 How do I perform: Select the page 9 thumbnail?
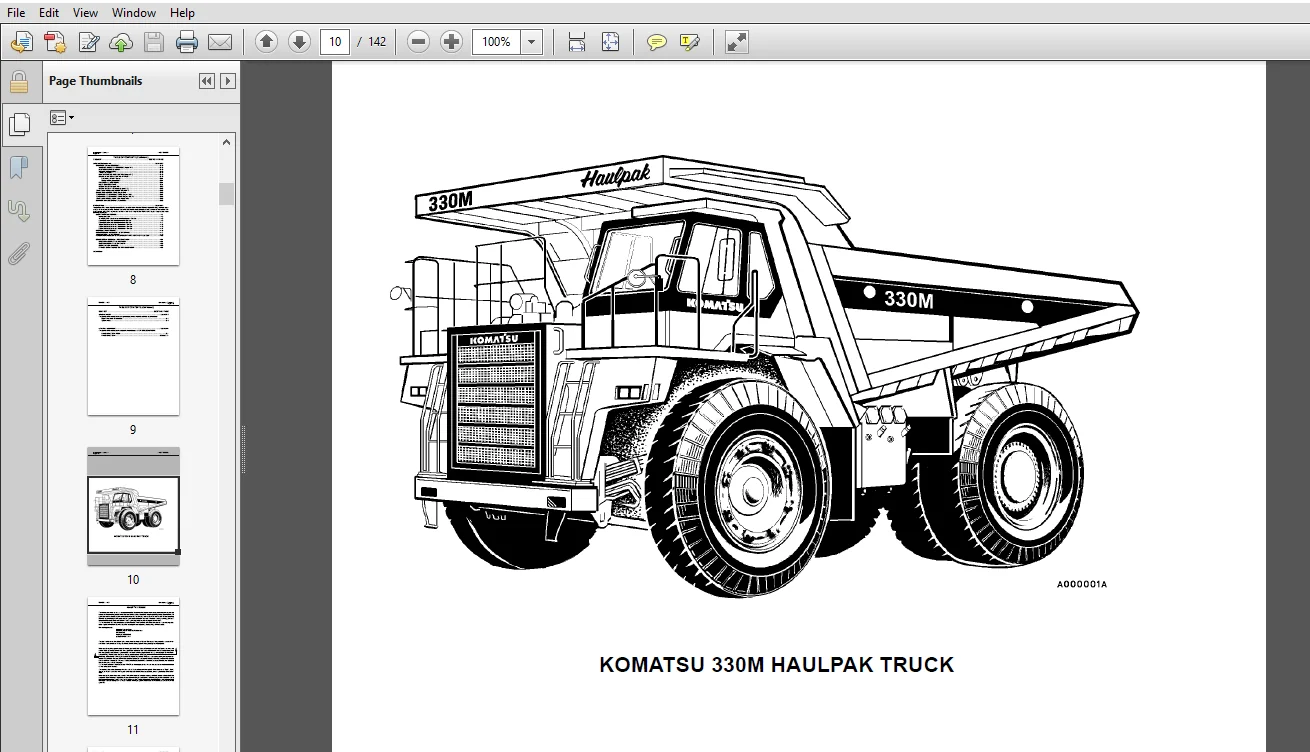(133, 356)
